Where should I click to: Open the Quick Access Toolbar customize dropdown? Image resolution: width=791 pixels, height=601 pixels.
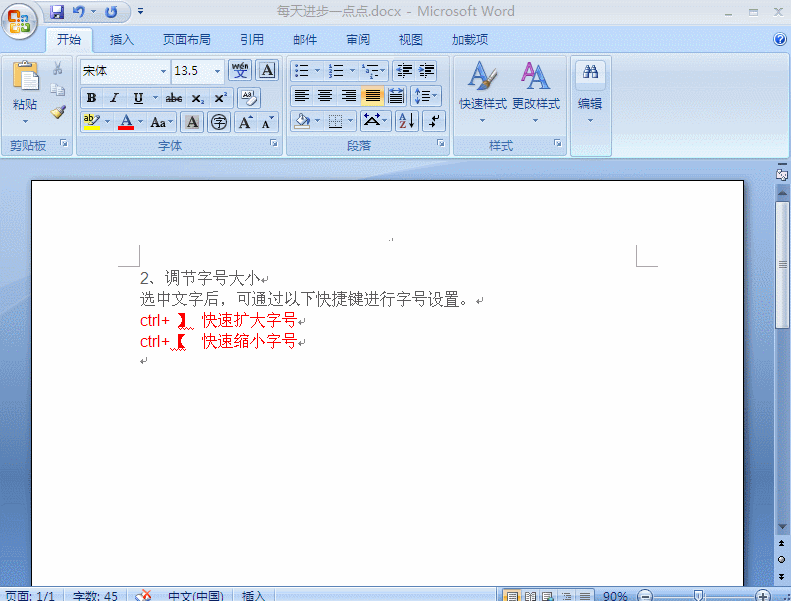tap(140, 11)
